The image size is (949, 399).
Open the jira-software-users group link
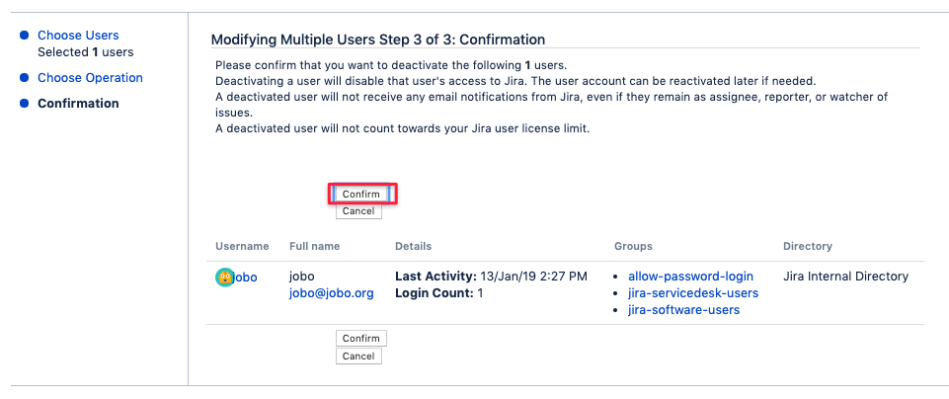click(684, 310)
